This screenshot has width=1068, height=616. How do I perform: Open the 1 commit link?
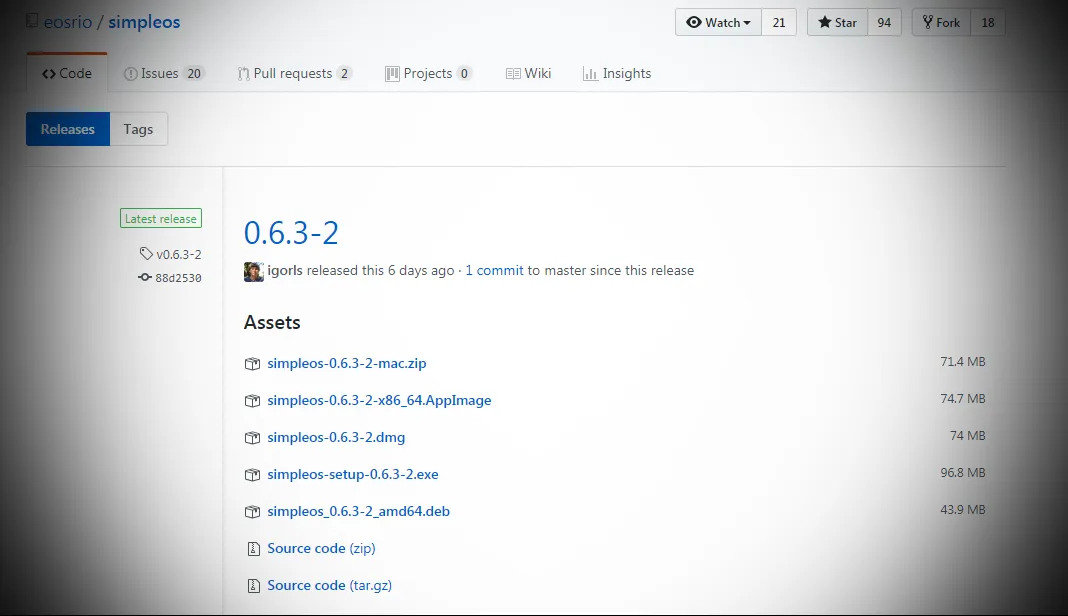click(494, 270)
